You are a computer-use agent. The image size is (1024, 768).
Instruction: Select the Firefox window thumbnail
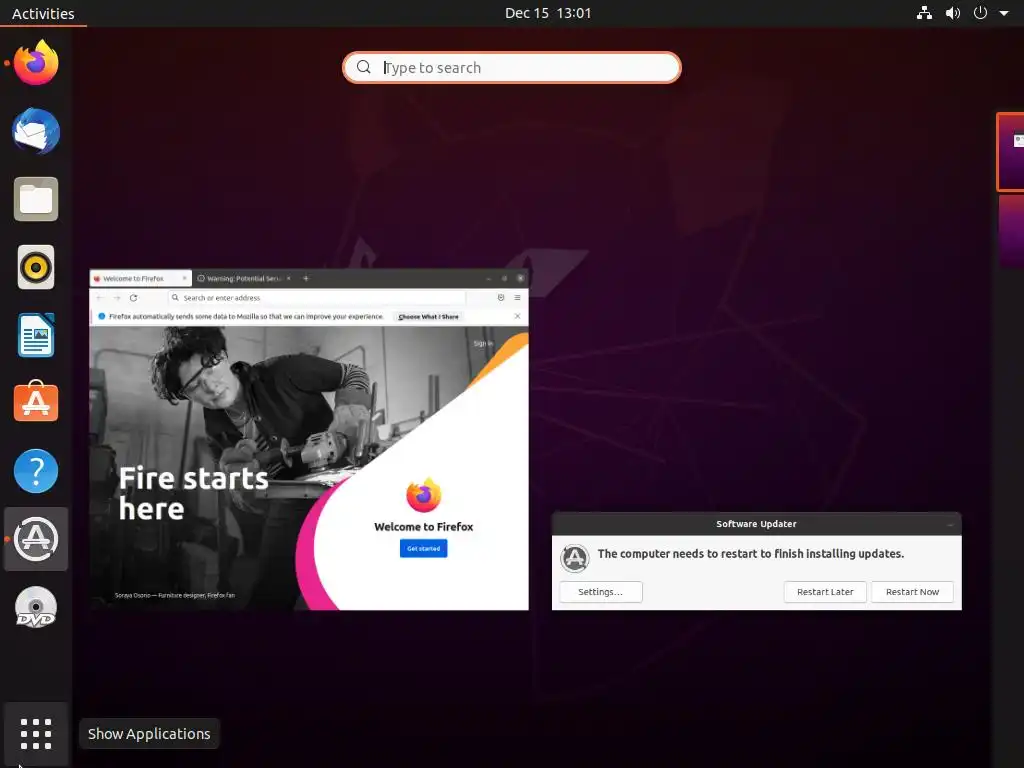(x=309, y=440)
